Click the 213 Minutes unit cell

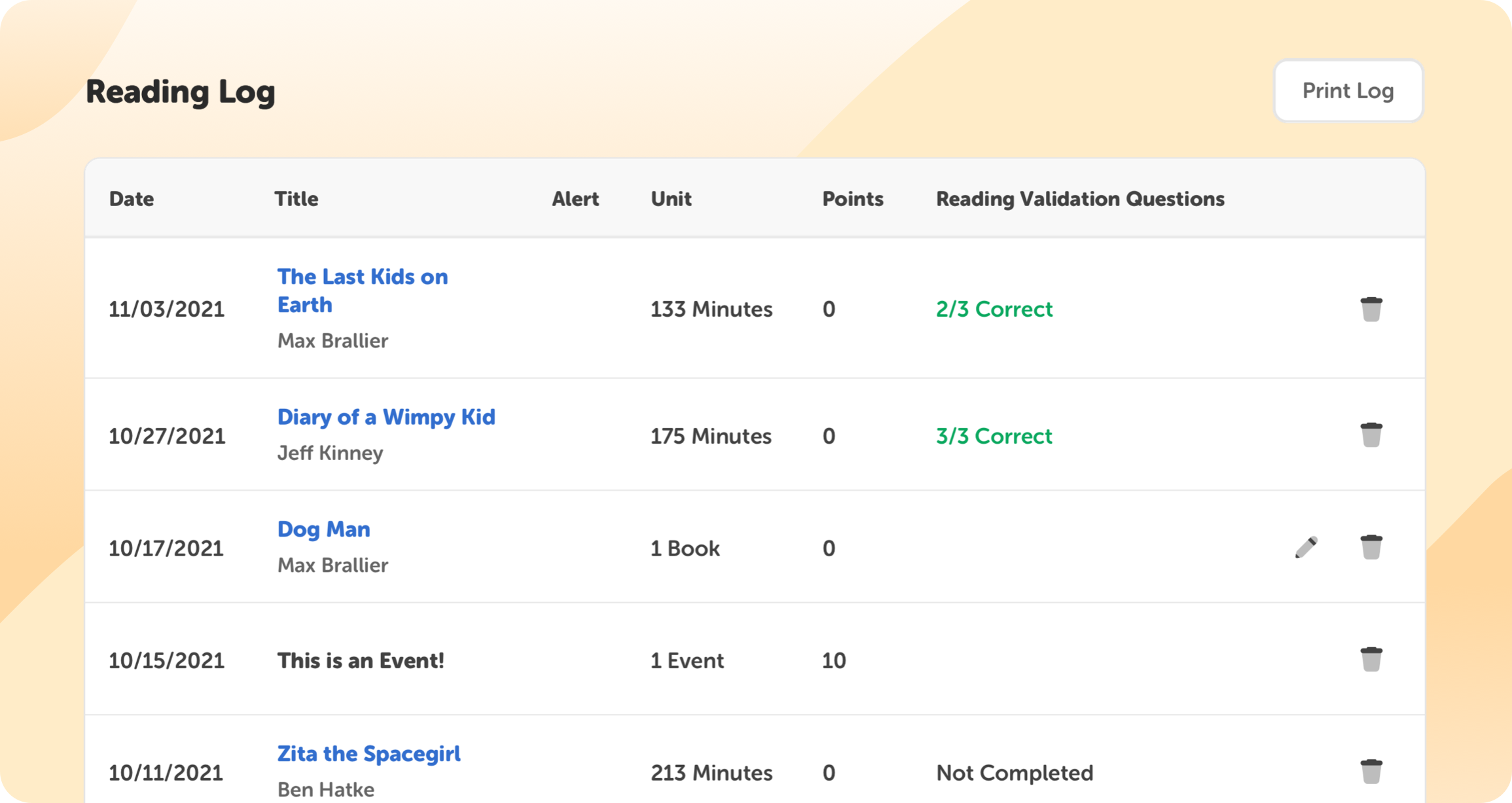click(711, 773)
